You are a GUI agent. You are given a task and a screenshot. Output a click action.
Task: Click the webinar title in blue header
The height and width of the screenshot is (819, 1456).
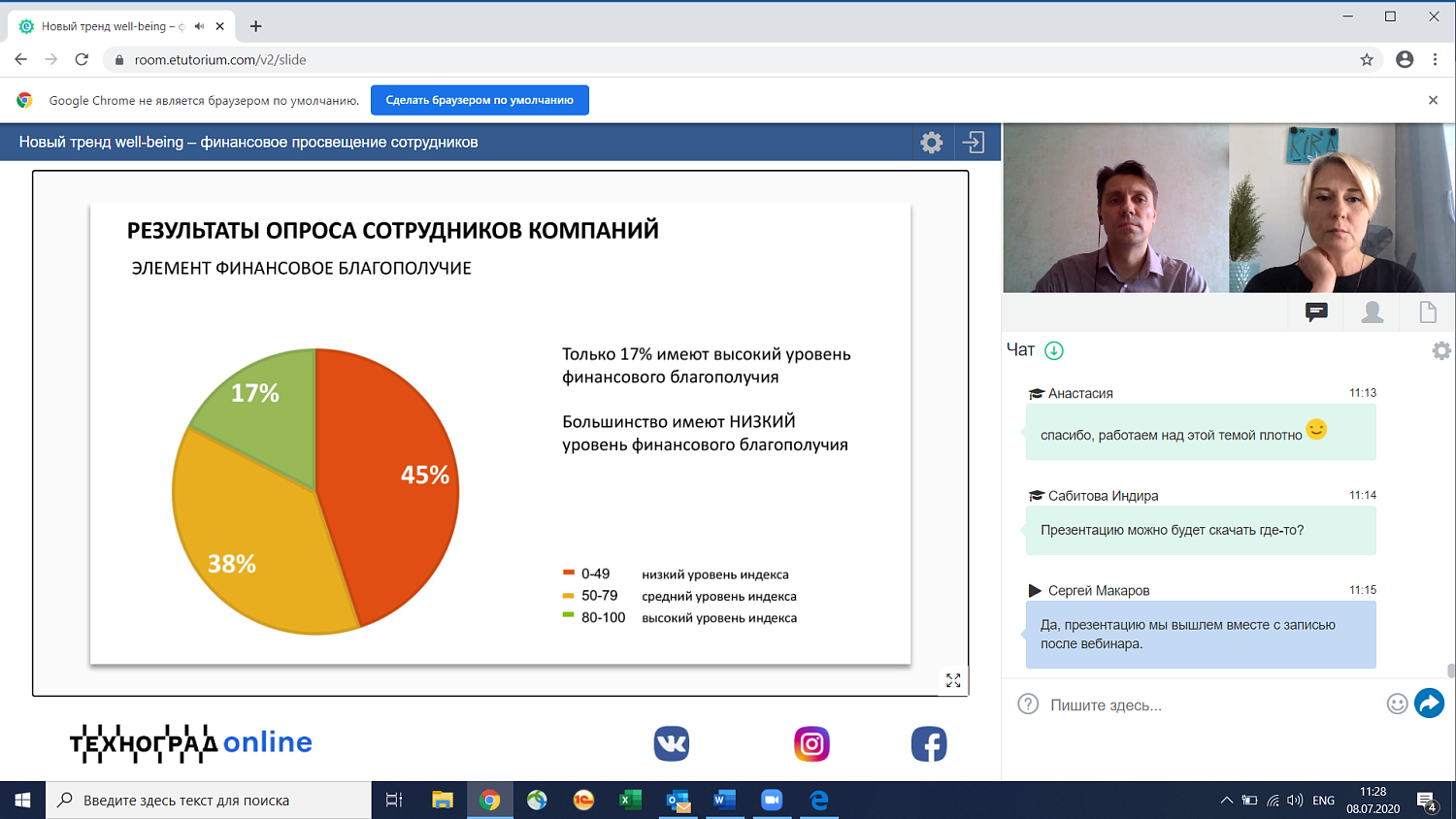[x=248, y=143]
